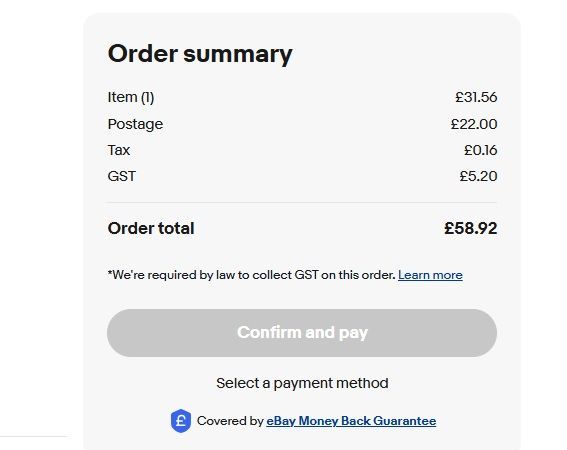The width and height of the screenshot is (567, 450).
Task: Click the blue pound shield icon
Action: tap(181, 421)
